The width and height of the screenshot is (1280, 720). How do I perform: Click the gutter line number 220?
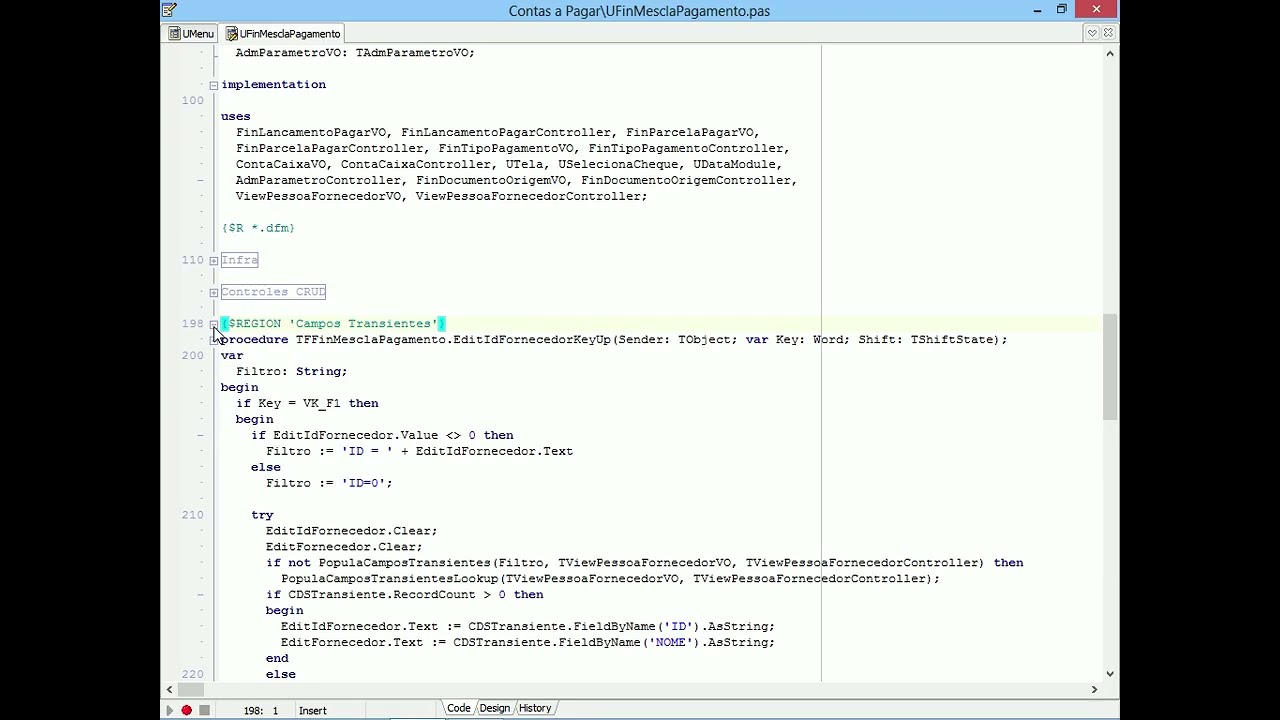coord(192,674)
